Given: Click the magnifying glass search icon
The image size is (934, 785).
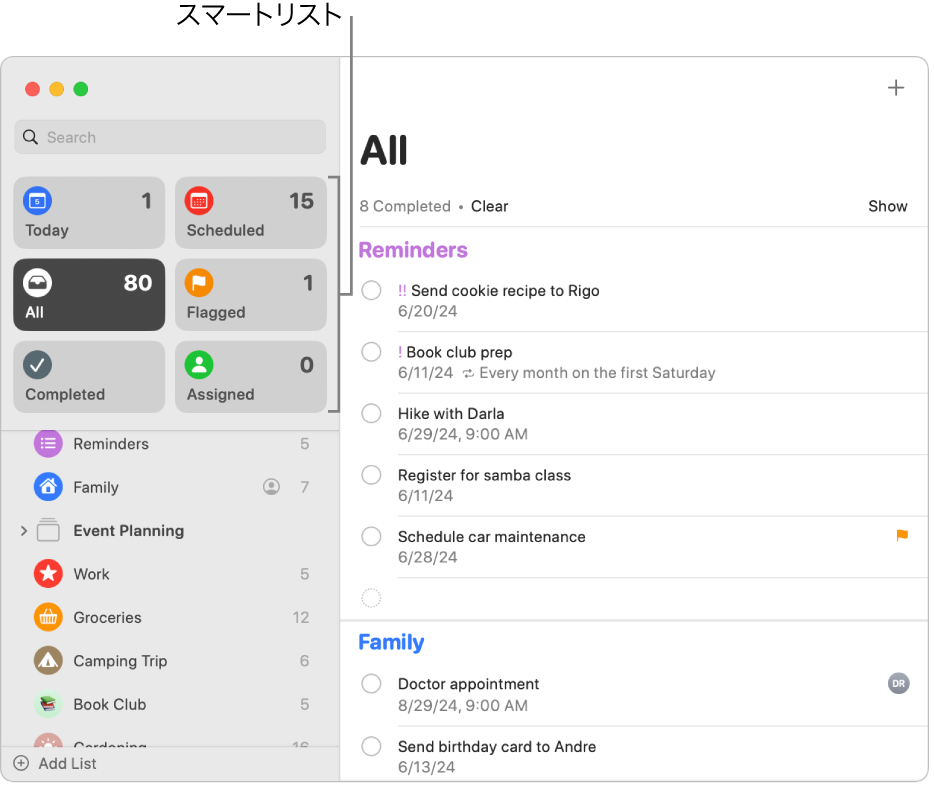Looking at the screenshot, I should coord(30,138).
